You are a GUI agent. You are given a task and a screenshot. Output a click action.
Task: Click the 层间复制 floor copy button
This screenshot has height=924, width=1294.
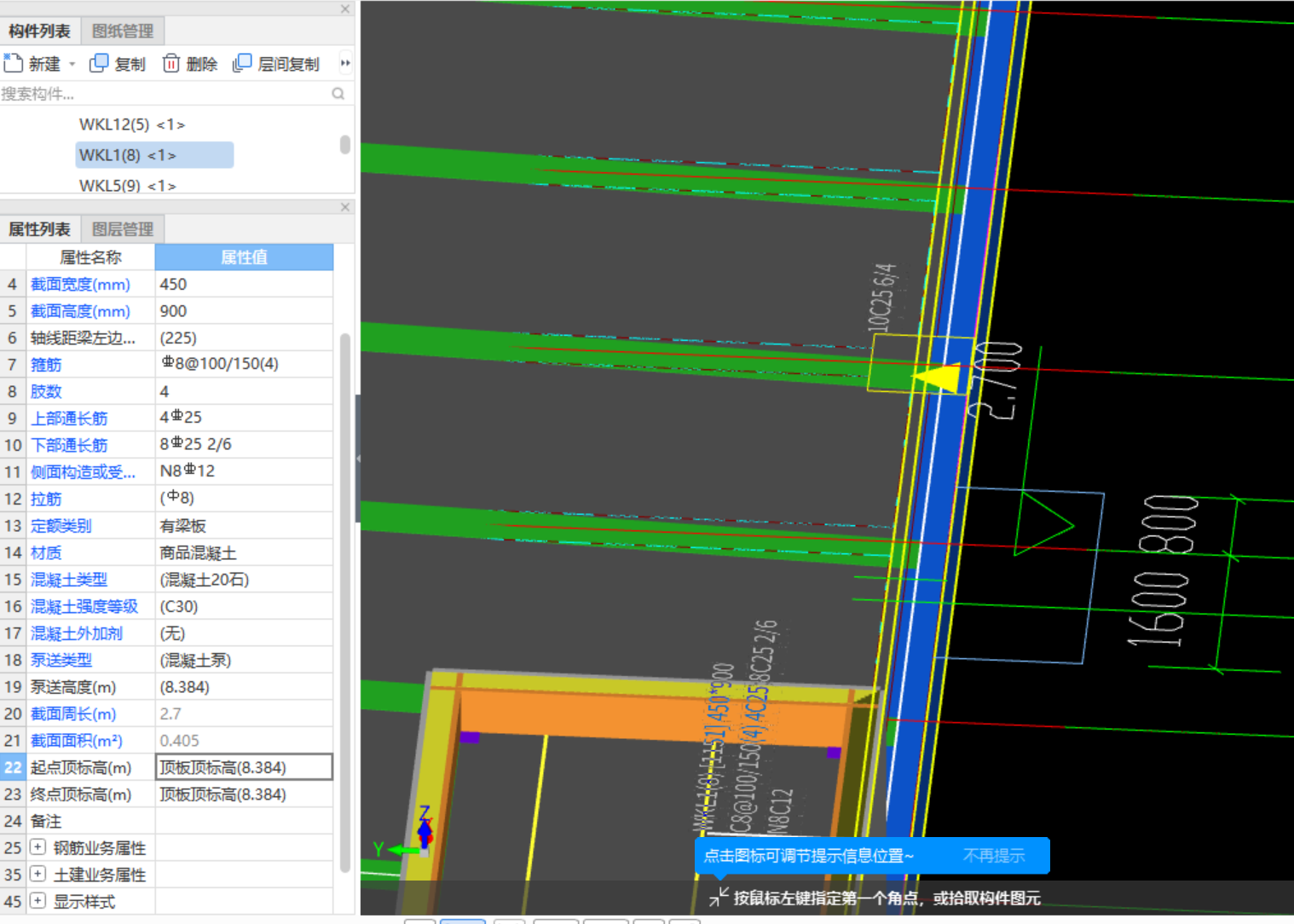click(276, 64)
